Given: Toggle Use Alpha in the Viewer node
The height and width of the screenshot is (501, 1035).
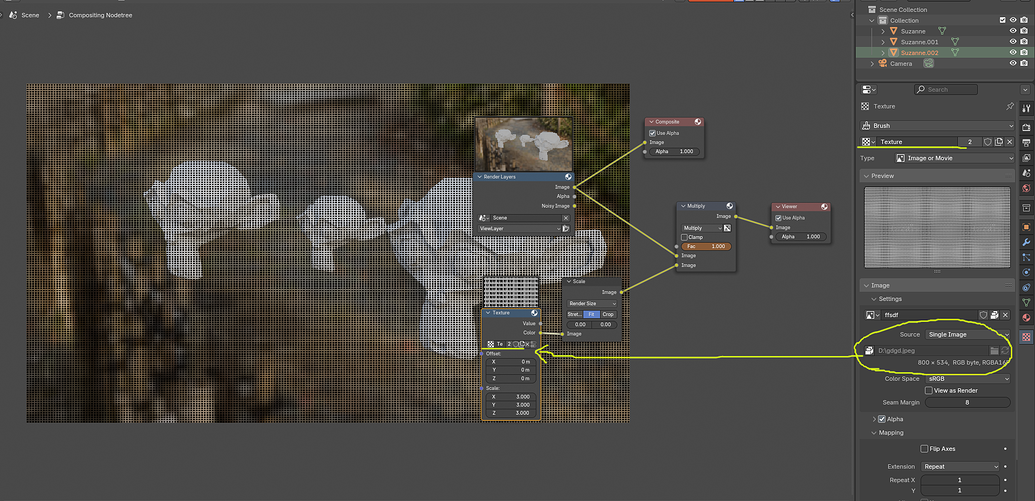Looking at the screenshot, I should (779, 218).
